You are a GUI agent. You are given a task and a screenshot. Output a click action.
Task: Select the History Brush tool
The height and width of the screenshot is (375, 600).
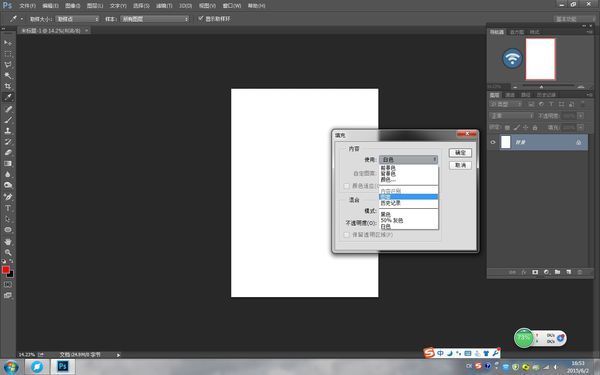8,142
